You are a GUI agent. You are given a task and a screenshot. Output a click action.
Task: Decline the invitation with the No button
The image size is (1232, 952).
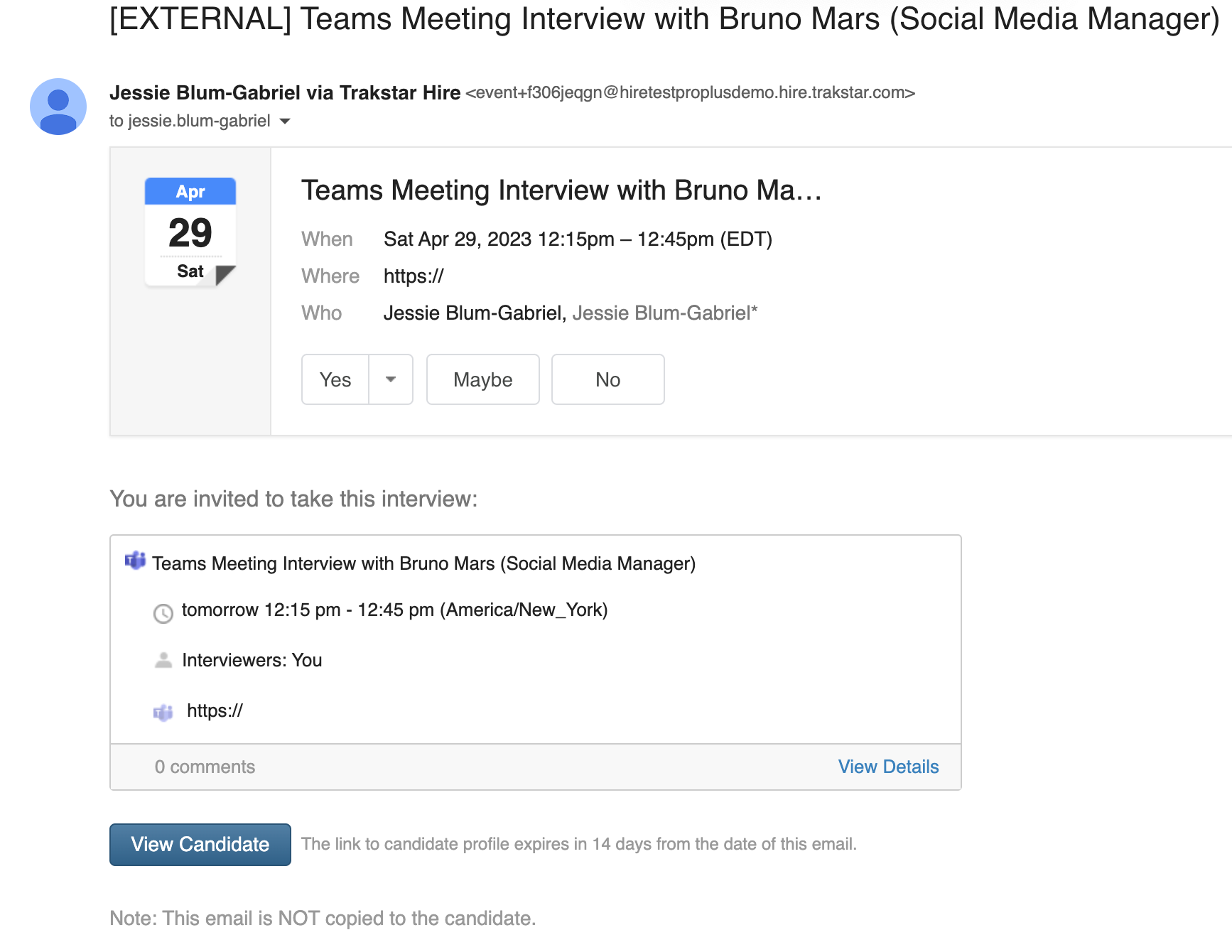tap(608, 379)
